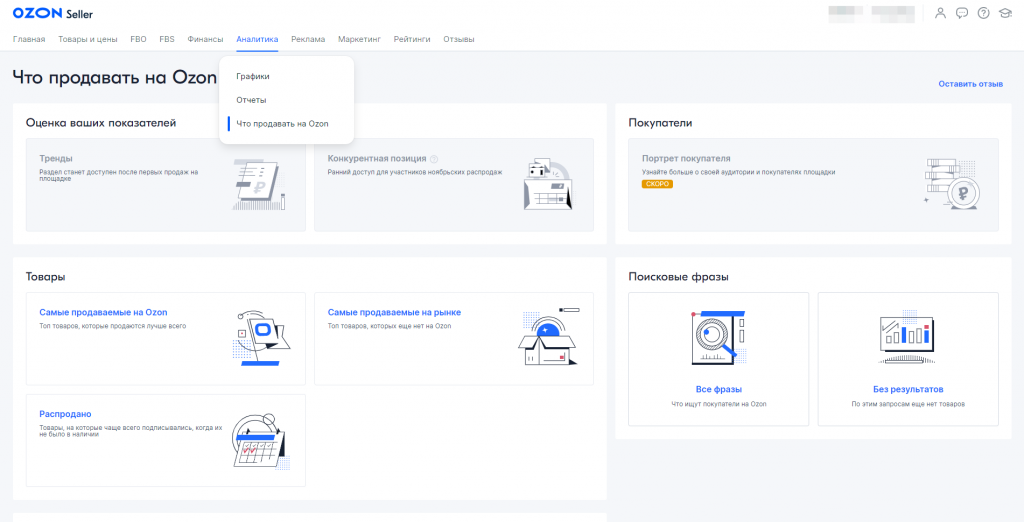The height and width of the screenshot is (522, 1024).
Task: Click the Оставить отзыв link
Action: (x=970, y=84)
